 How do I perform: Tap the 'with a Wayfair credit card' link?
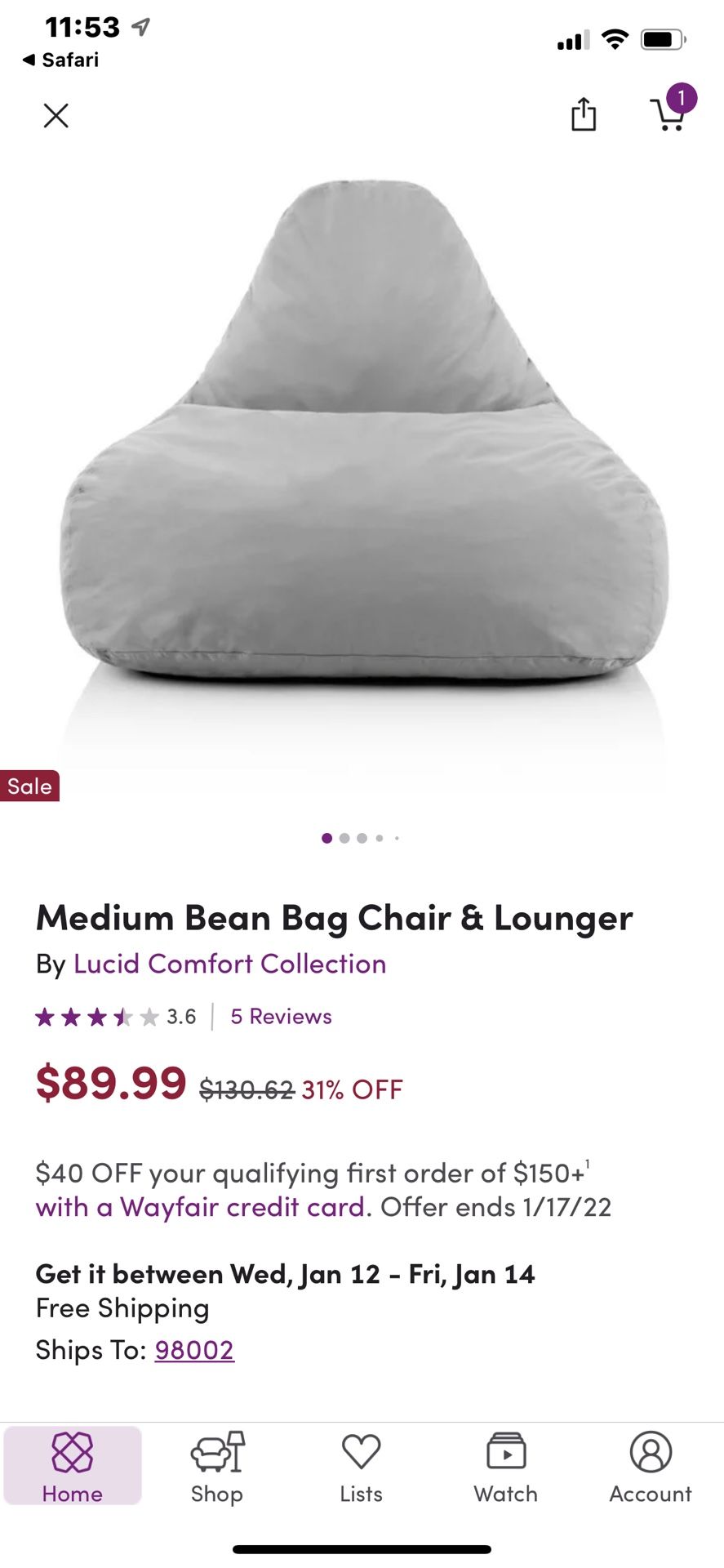200,1207
